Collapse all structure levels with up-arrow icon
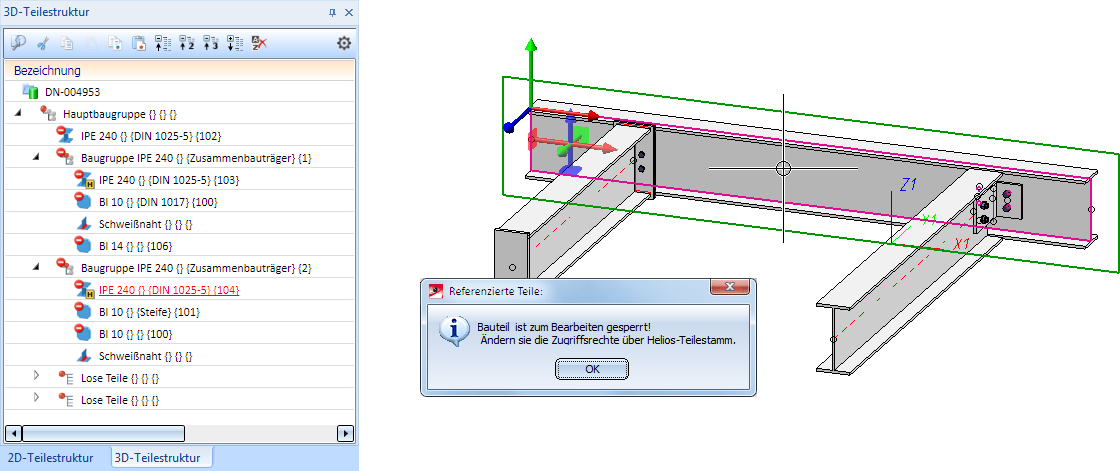The height and width of the screenshot is (471, 1120). pyautogui.click(x=164, y=43)
